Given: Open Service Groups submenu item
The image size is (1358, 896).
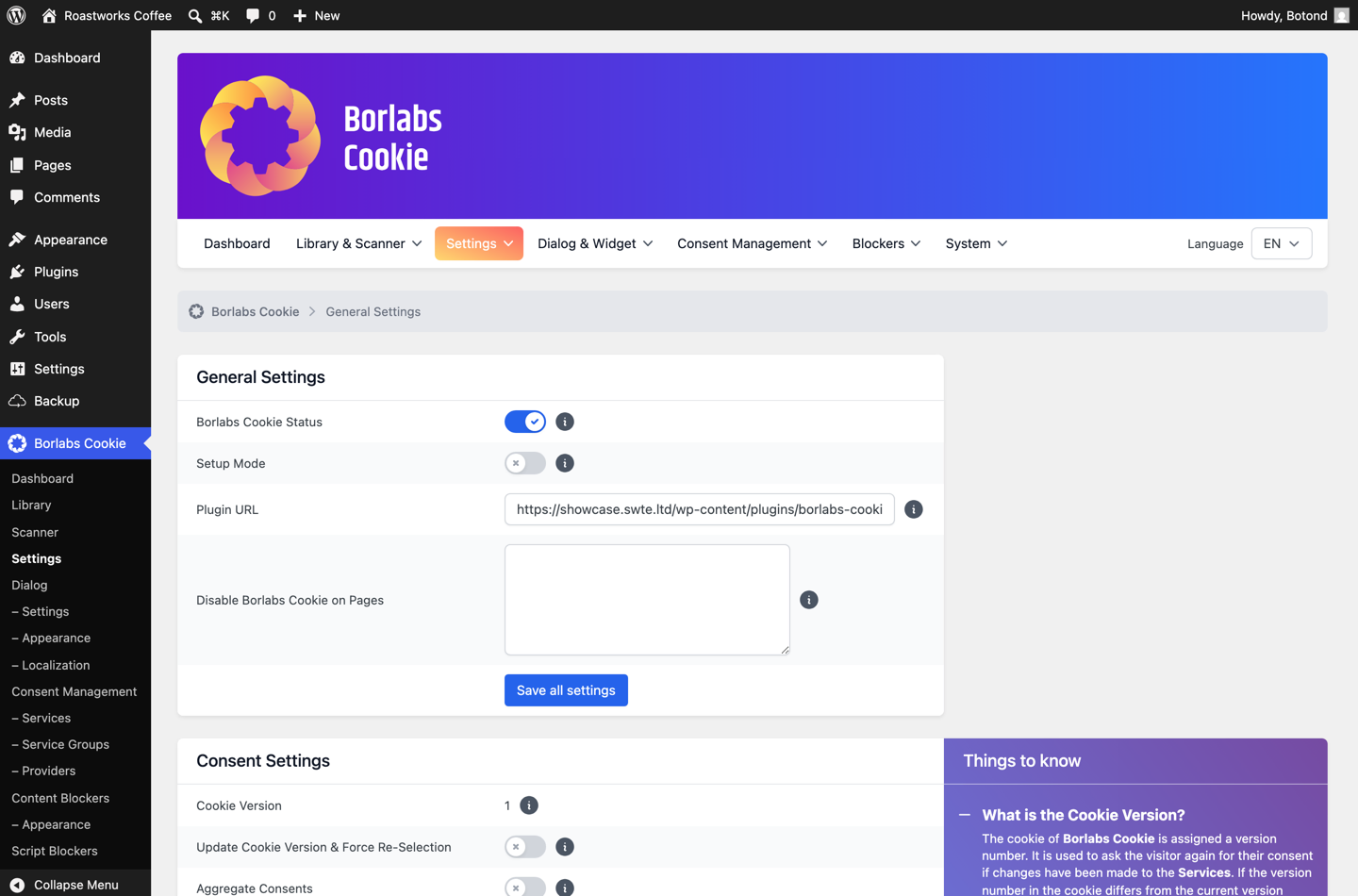Looking at the screenshot, I should tap(60, 744).
